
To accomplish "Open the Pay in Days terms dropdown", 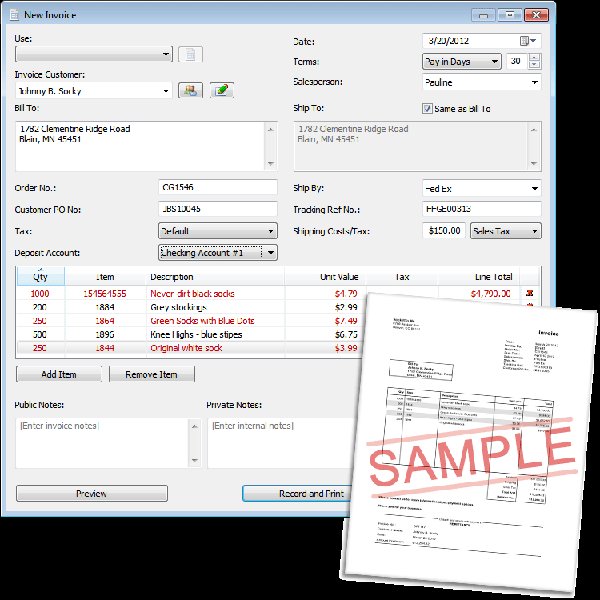I will click(x=462, y=62).
